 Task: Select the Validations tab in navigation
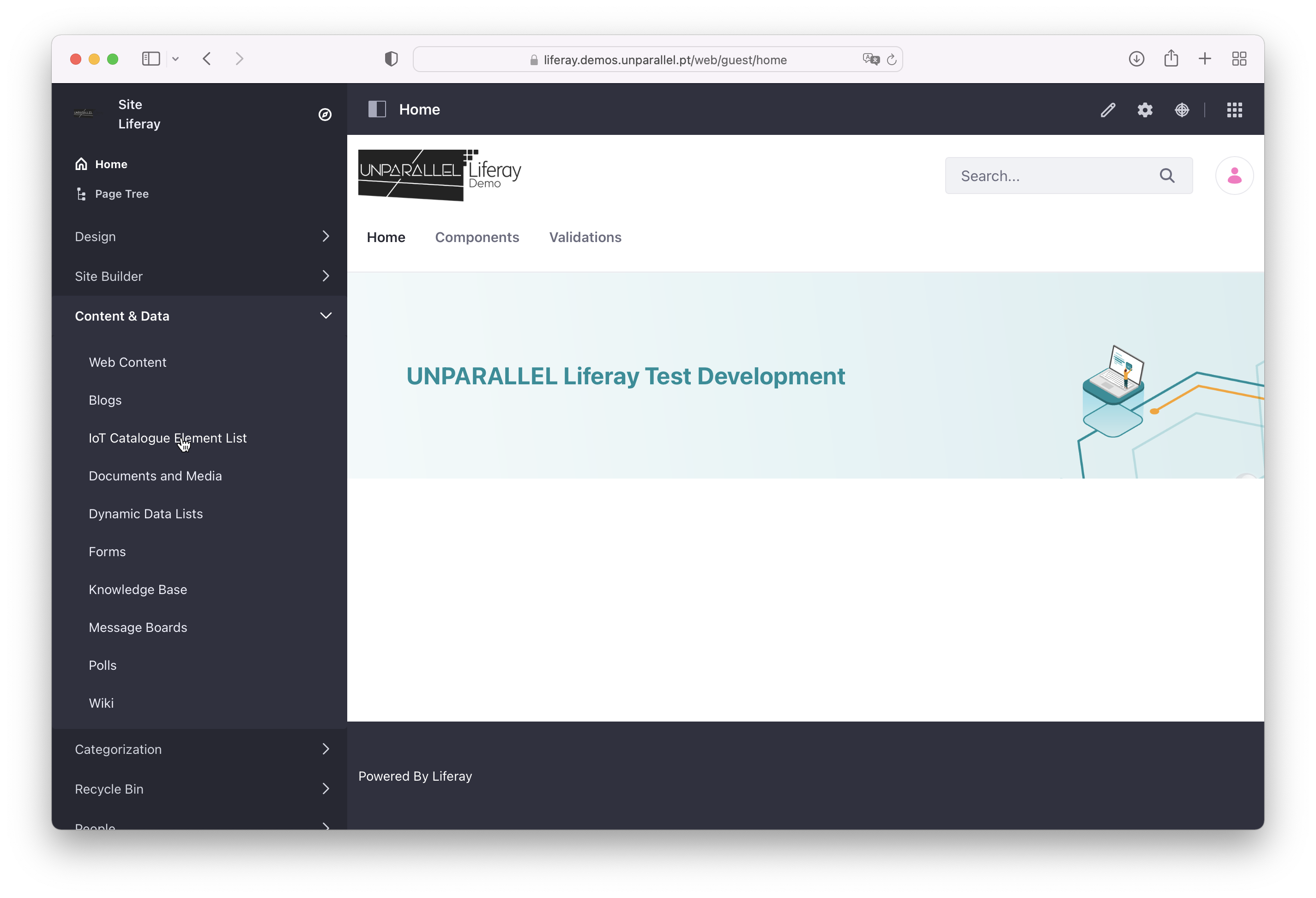point(585,237)
